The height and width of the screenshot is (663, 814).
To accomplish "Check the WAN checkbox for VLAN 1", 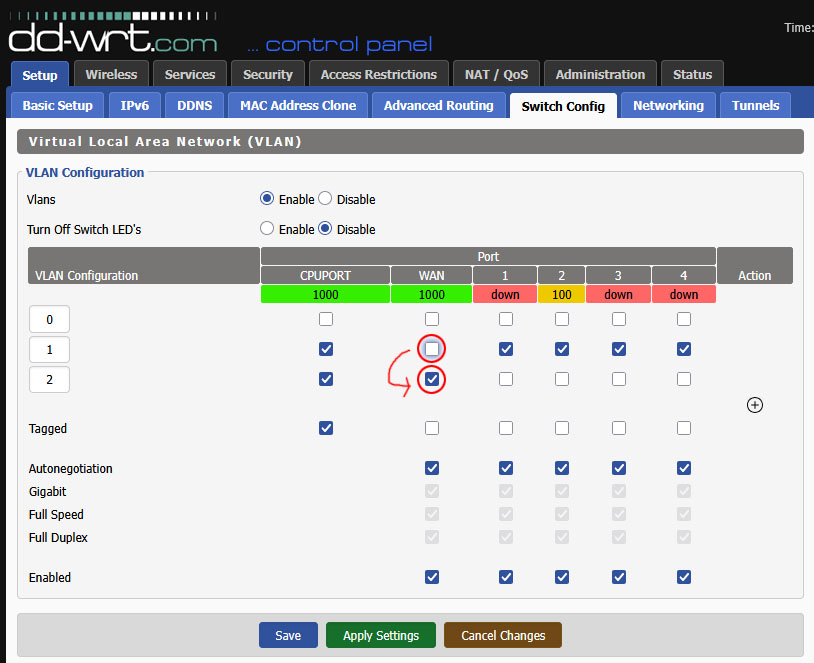I will [431, 348].
